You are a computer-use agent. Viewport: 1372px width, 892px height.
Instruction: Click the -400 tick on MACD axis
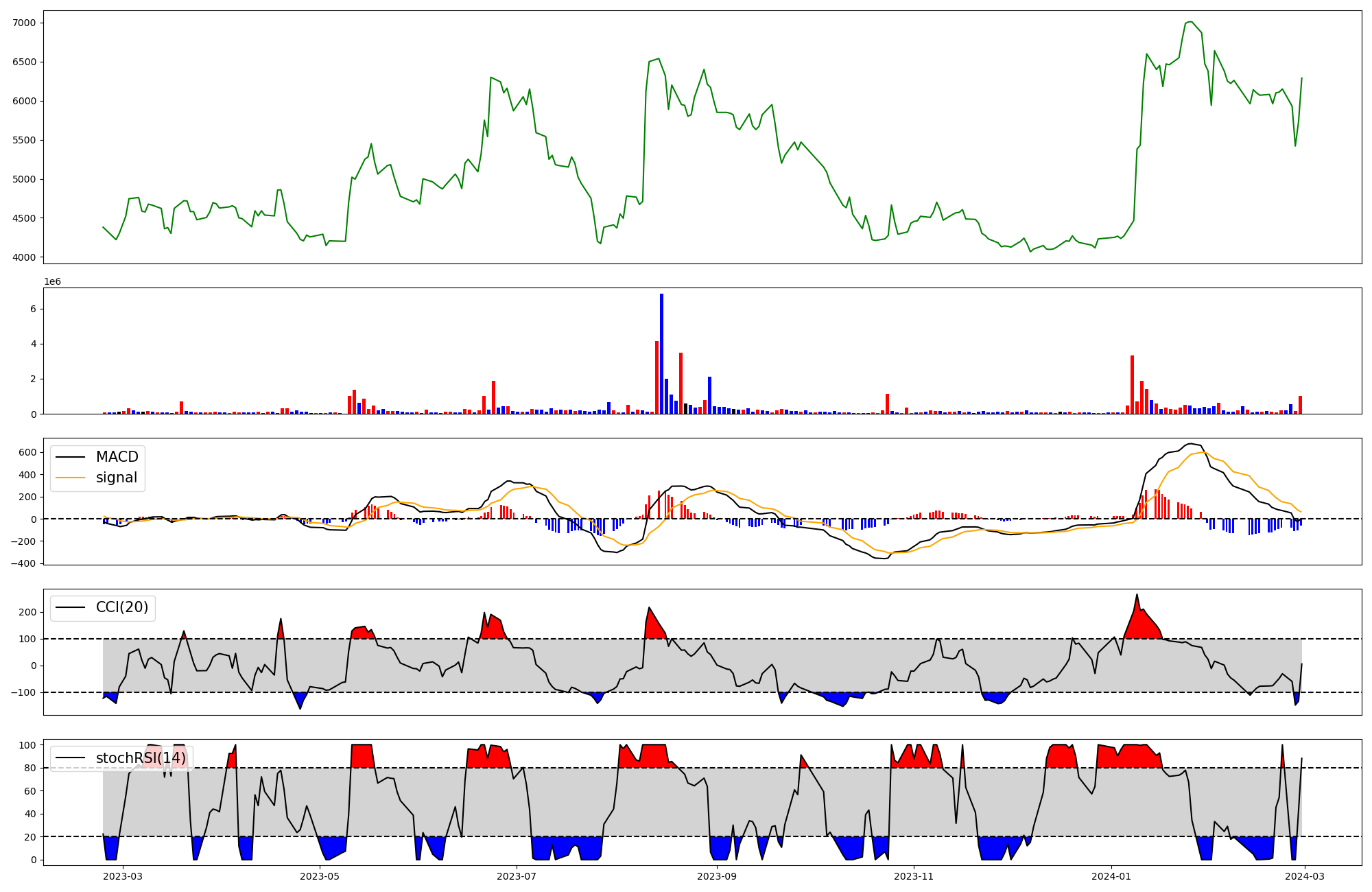point(24,563)
